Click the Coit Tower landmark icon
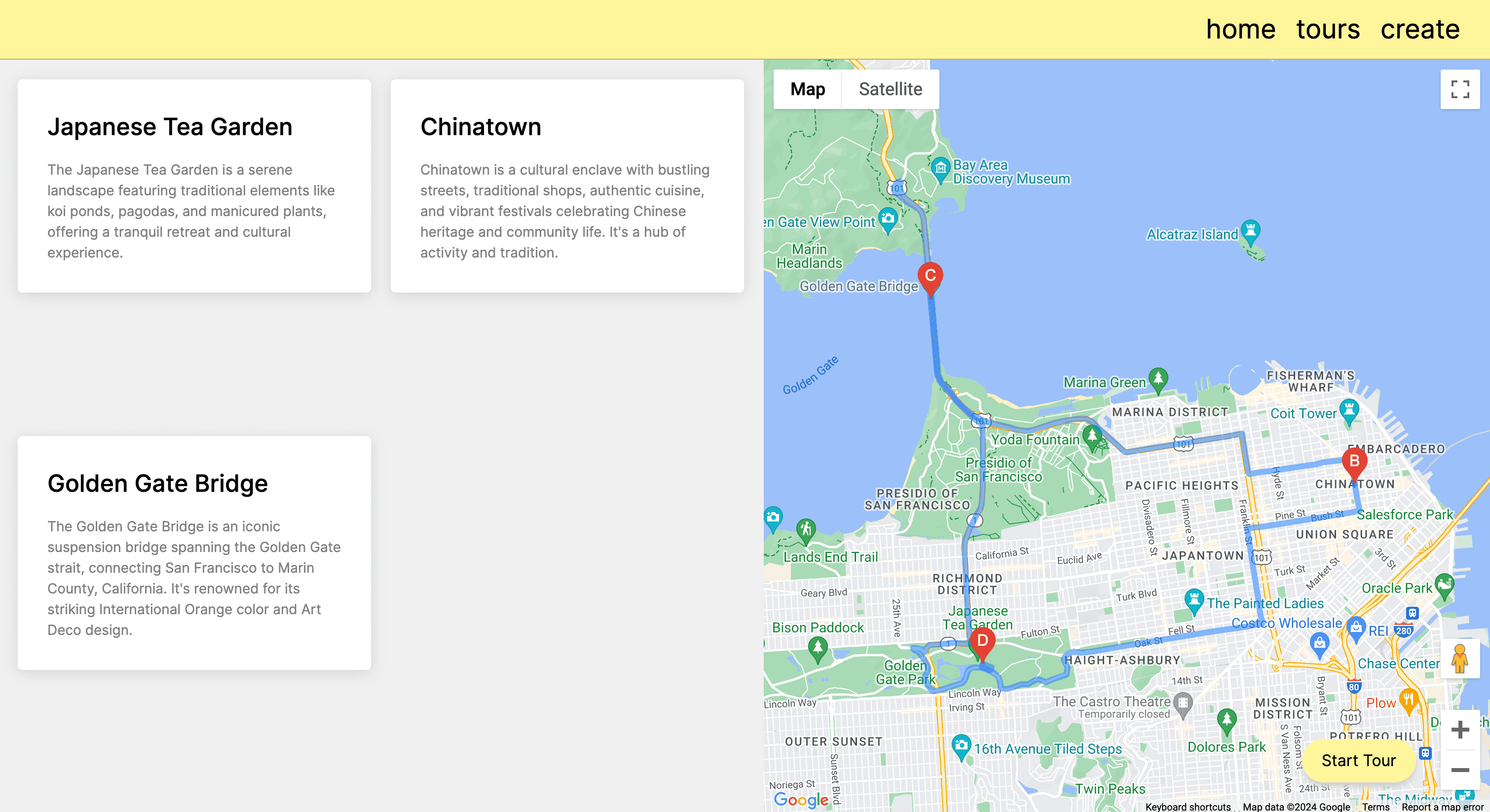The height and width of the screenshot is (812, 1490). click(1349, 409)
